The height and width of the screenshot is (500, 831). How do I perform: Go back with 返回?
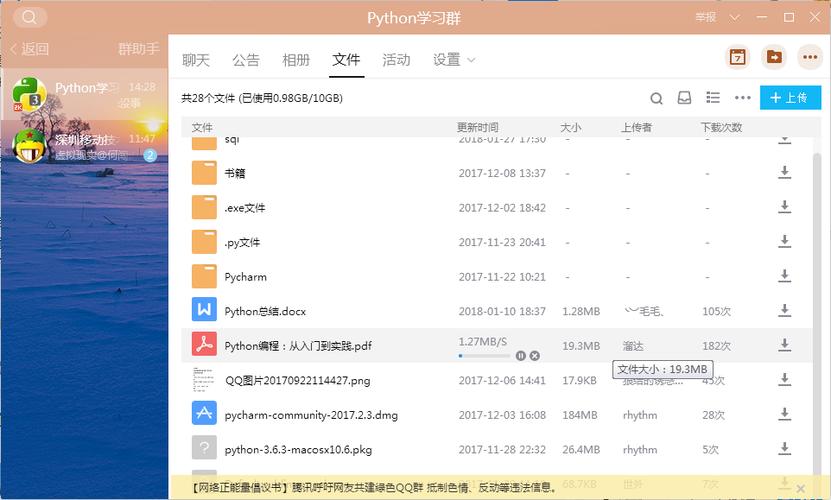(30, 49)
